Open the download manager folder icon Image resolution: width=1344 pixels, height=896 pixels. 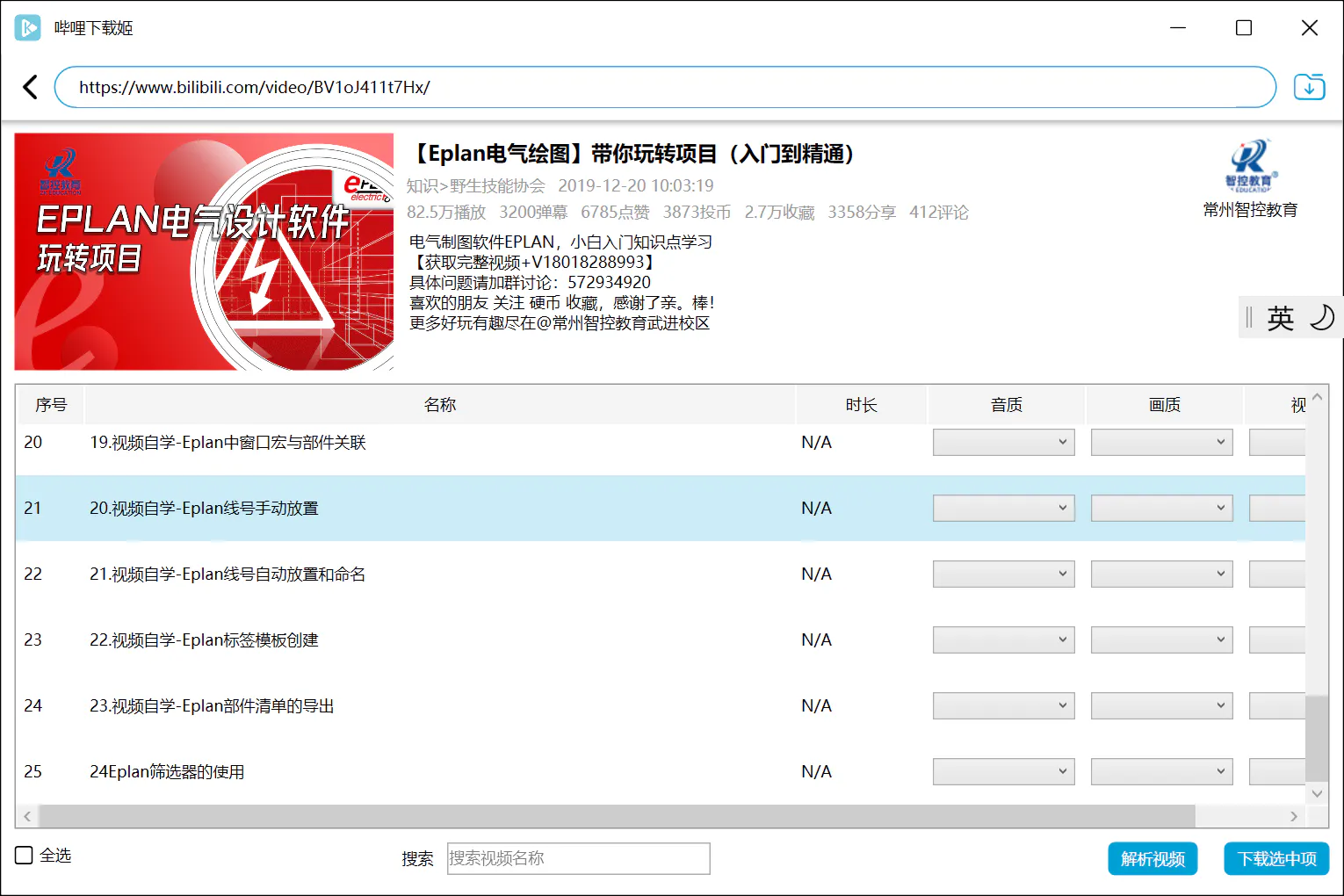click(1309, 87)
